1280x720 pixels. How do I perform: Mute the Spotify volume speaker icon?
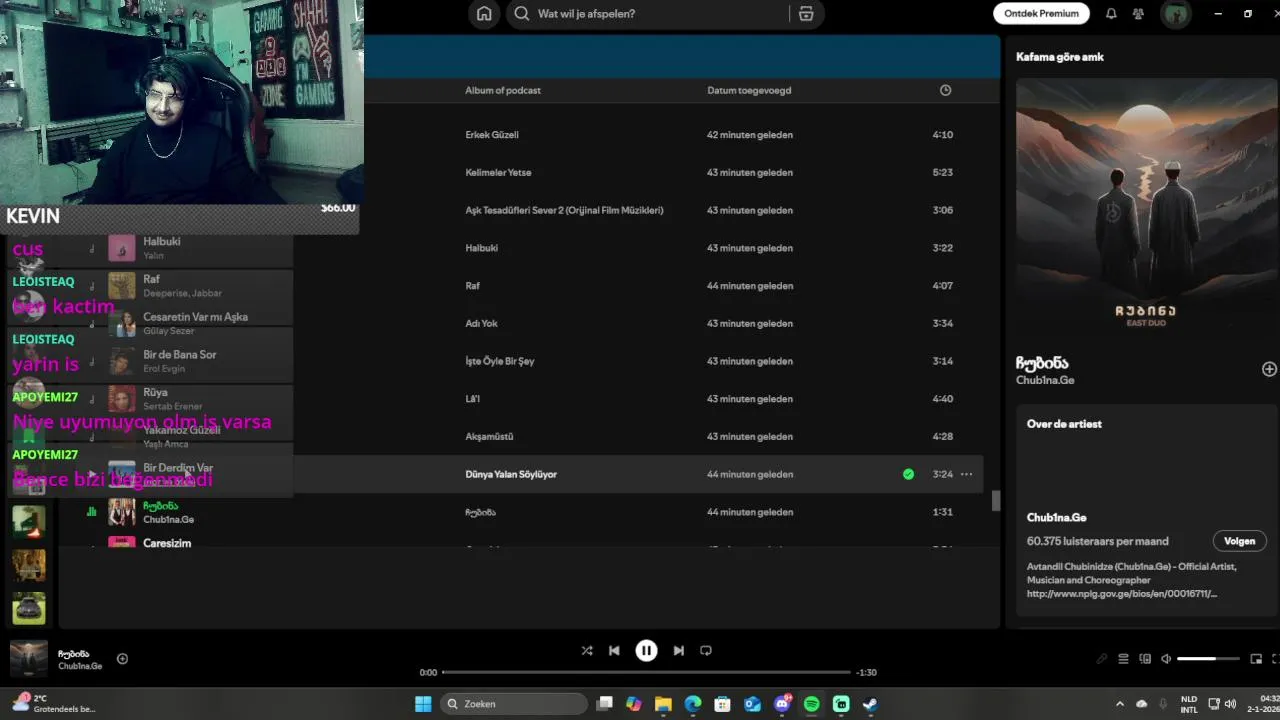pos(1165,659)
